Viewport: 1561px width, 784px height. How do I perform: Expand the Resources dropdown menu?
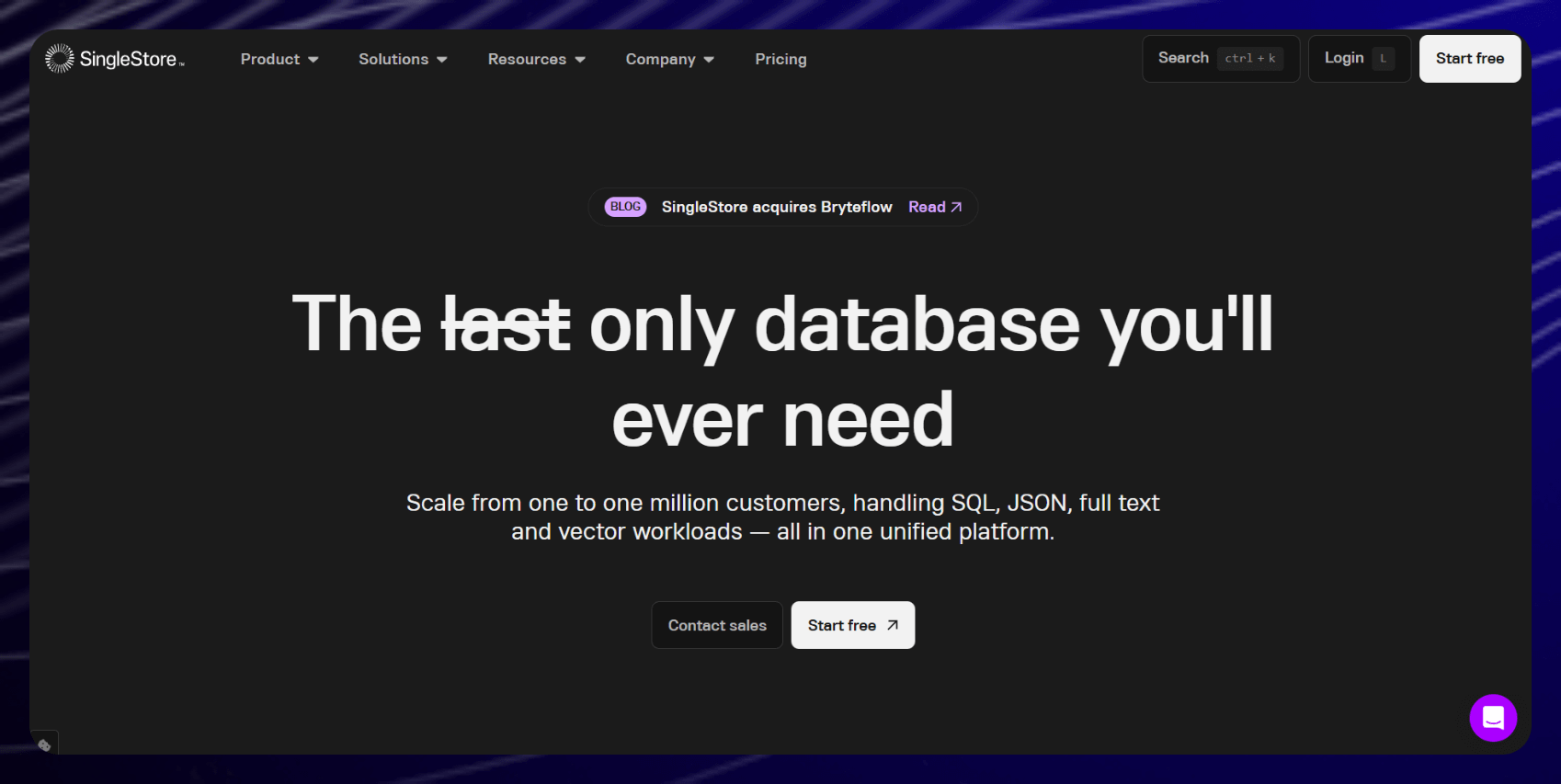coord(536,59)
